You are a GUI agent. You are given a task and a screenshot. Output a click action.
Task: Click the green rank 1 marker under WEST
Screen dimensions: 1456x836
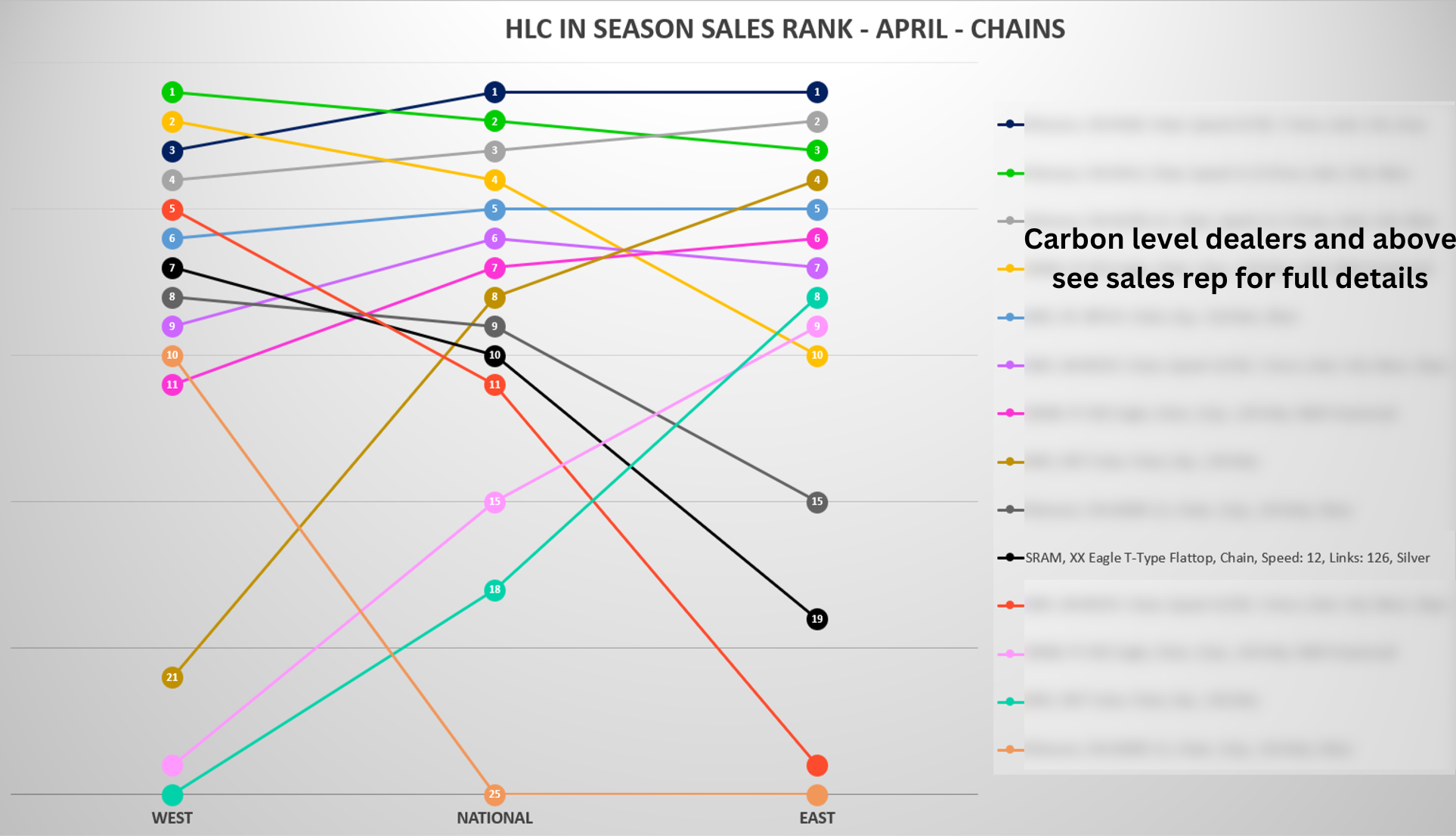pos(172,92)
